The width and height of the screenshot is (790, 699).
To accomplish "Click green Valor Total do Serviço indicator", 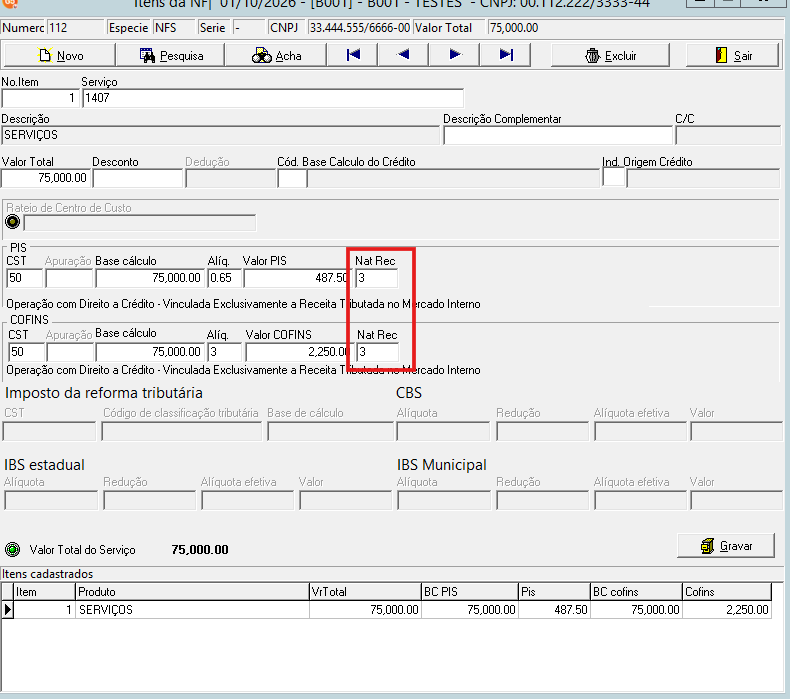I will click(13, 549).
